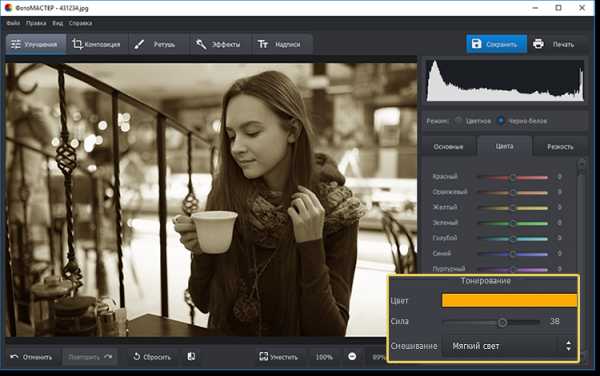
Task: Open the Файл menu
Action: click(13, 23)
